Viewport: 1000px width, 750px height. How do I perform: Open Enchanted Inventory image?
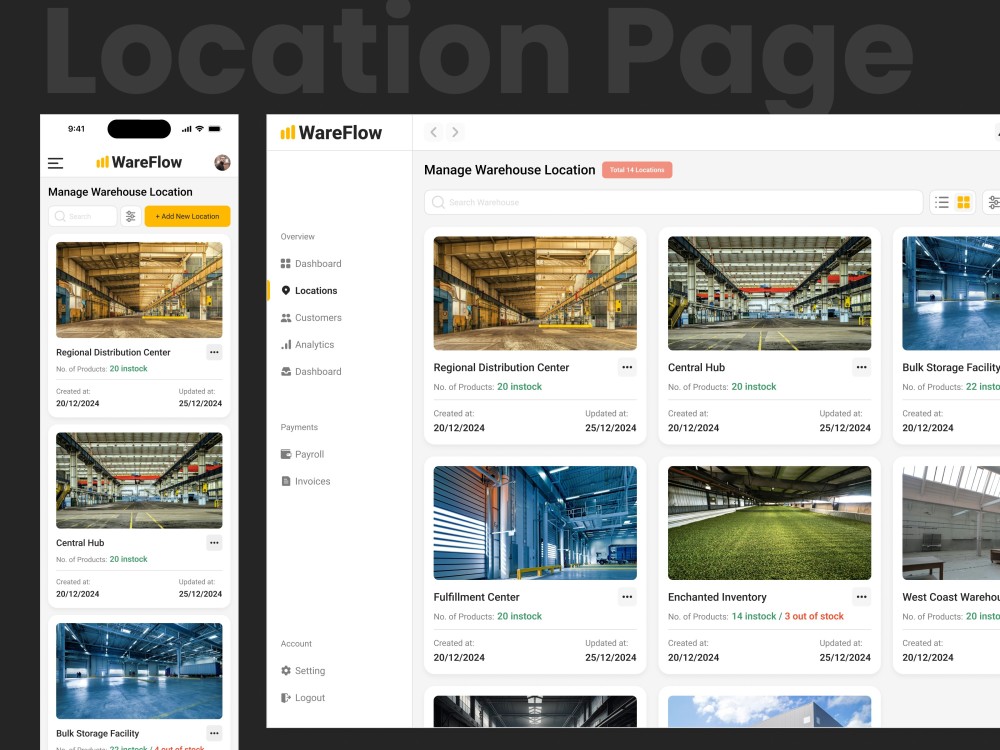[x=769, y=523]
